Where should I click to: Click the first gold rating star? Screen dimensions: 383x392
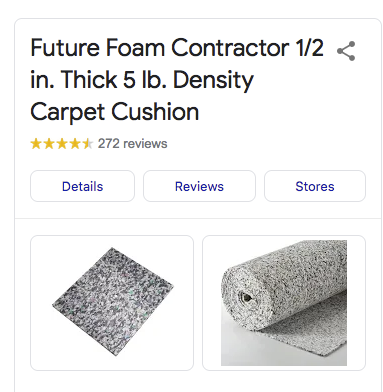click(x=36, y=144)
